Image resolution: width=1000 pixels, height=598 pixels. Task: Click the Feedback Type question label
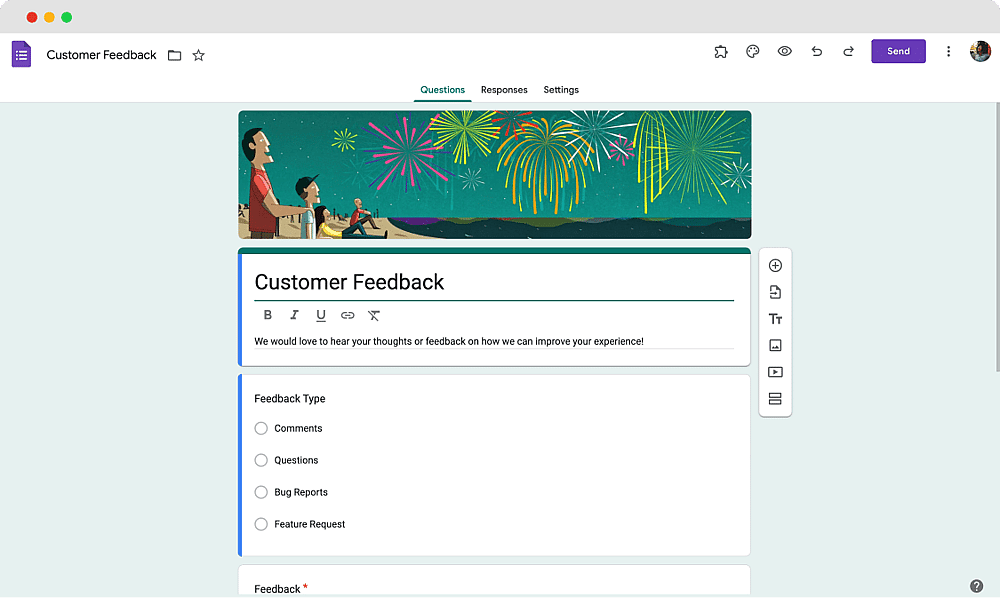(x=290, y=398)
